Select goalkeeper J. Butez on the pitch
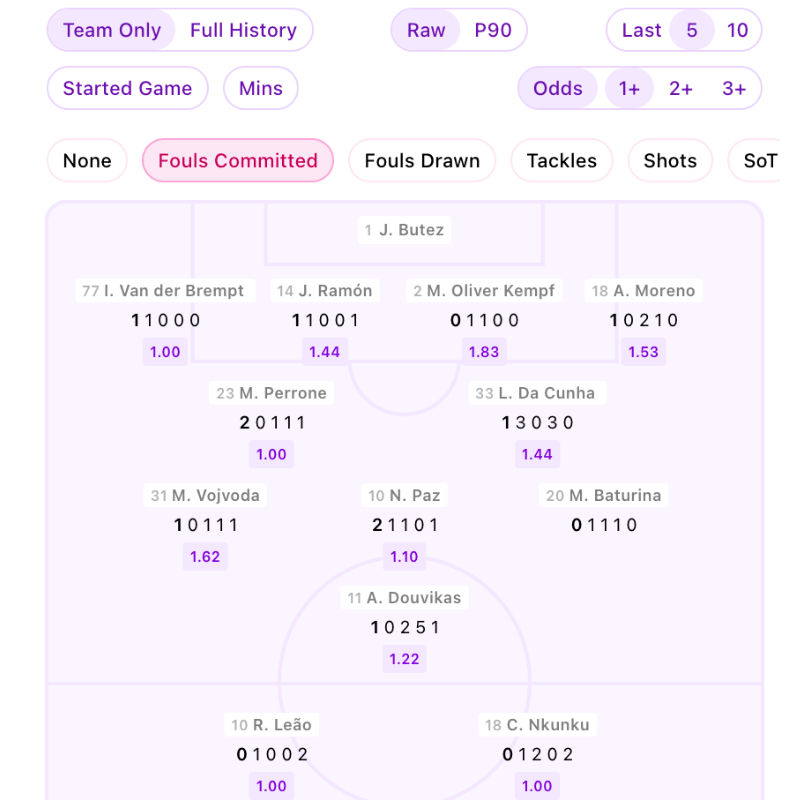 [x=404, y=229]
